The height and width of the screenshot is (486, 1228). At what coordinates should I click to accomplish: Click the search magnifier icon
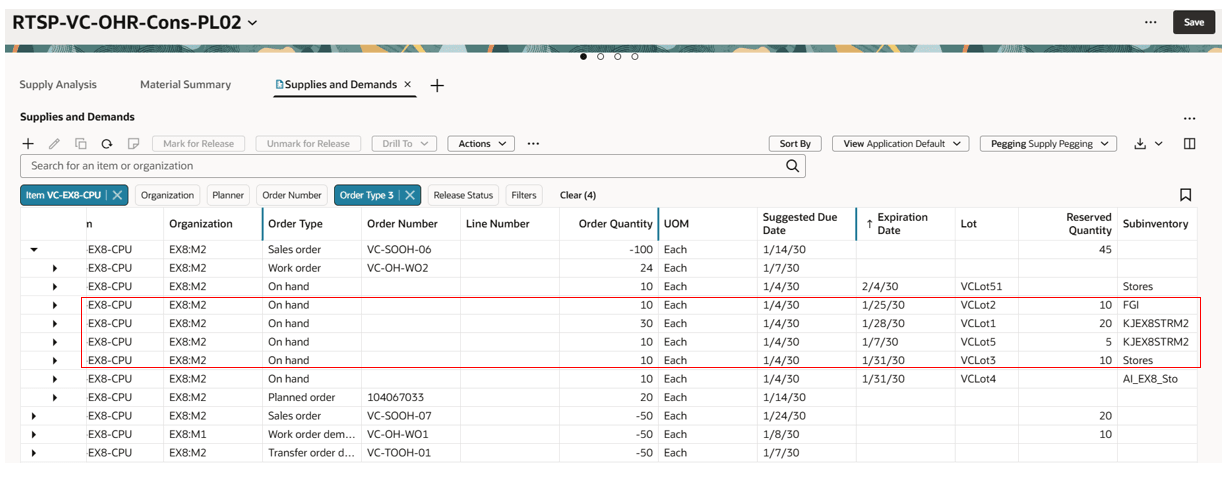(792, 166)
